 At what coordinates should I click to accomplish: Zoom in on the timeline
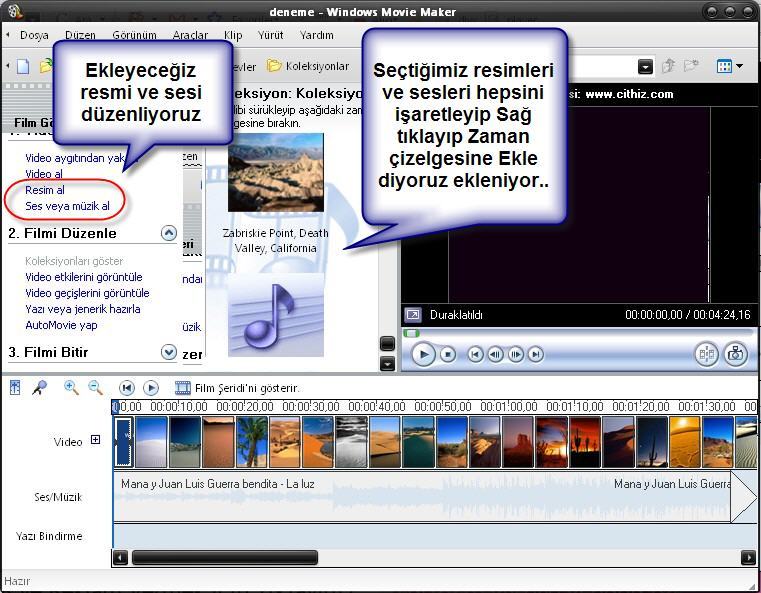71,388
